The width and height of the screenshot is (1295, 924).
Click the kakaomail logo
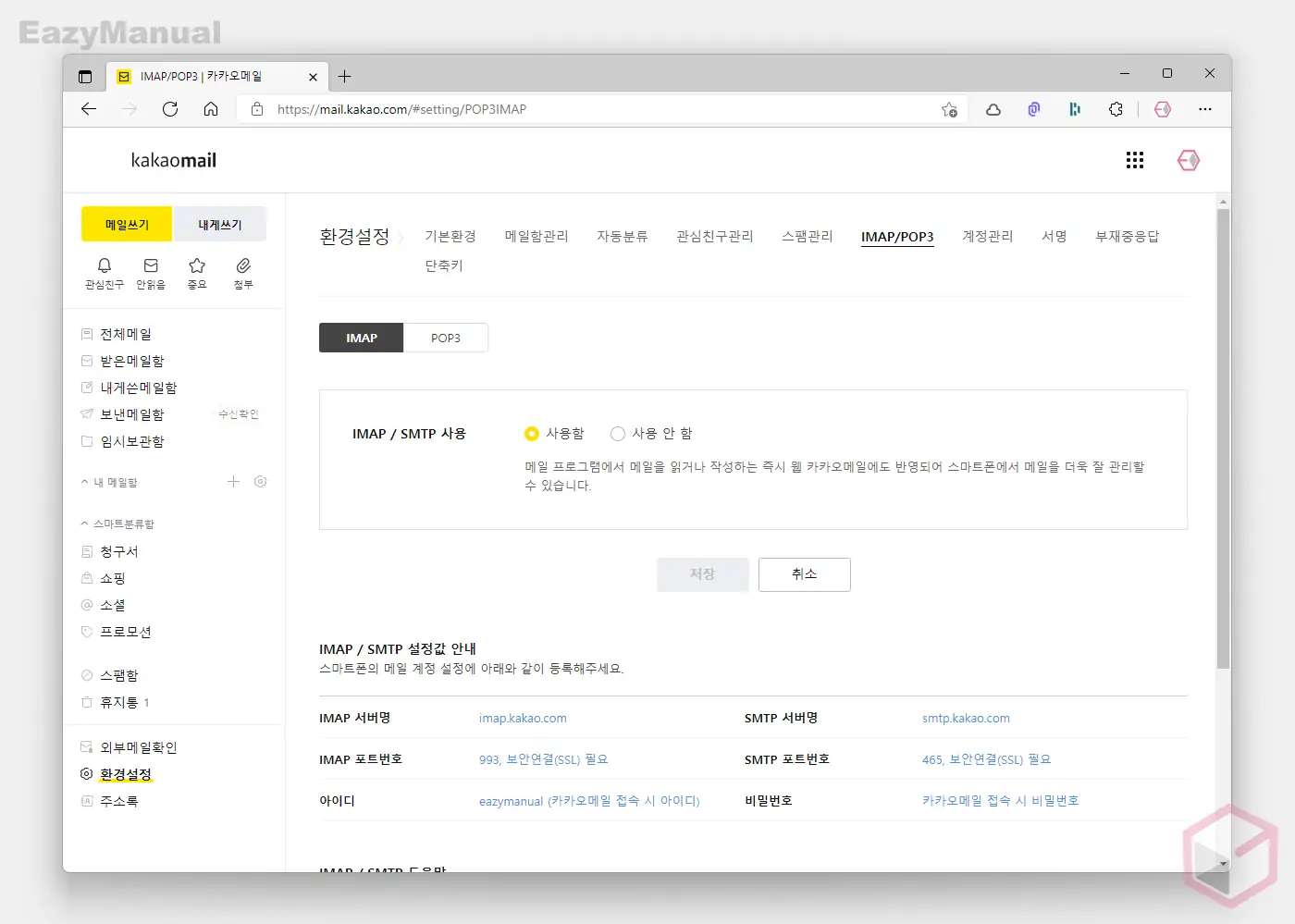(174, 161)
